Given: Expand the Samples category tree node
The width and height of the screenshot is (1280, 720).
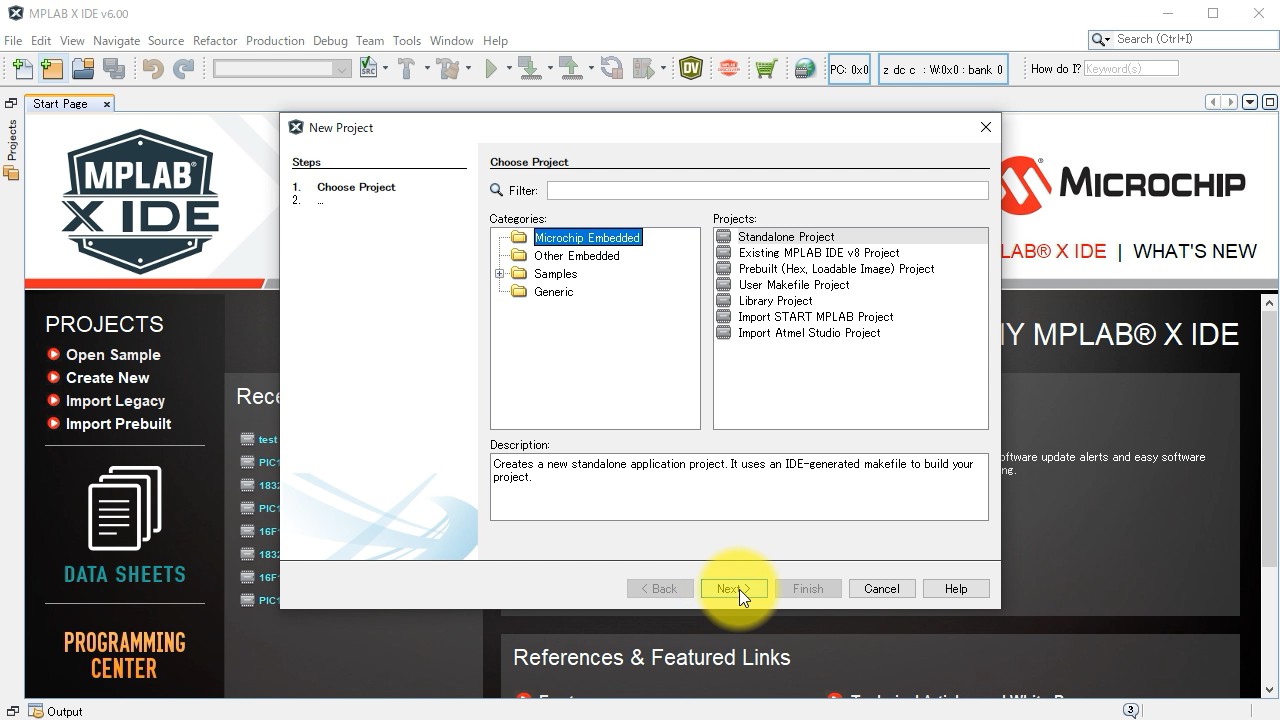Looking at the screenshot, I should tap(499, 274).
